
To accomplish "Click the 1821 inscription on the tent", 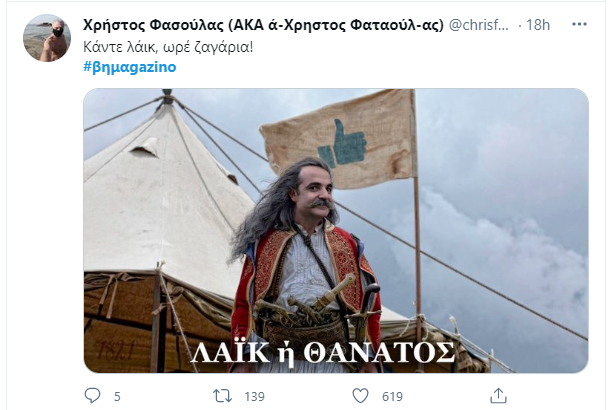I will [x=116, y=350].
